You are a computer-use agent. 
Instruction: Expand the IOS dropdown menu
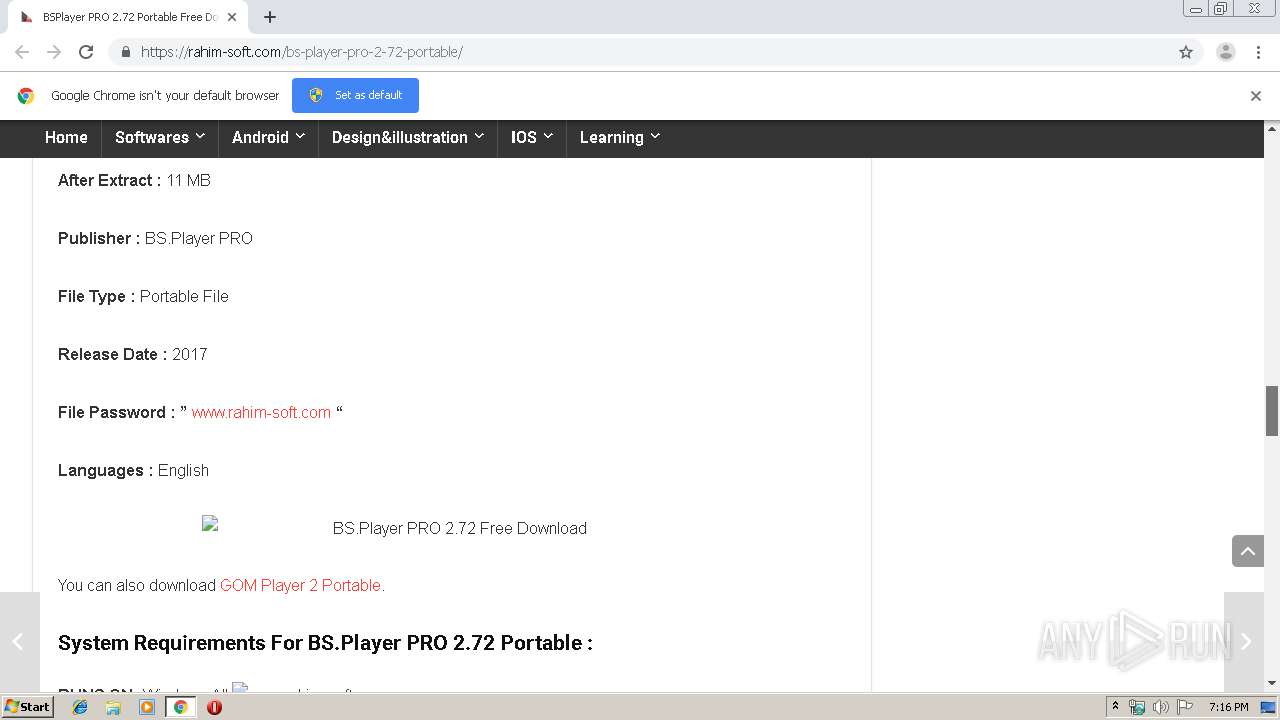click(532, 138)
